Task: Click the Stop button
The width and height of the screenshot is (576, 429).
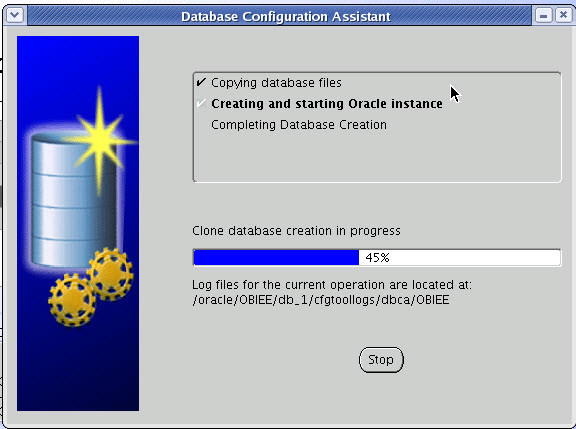Action: 381,360
